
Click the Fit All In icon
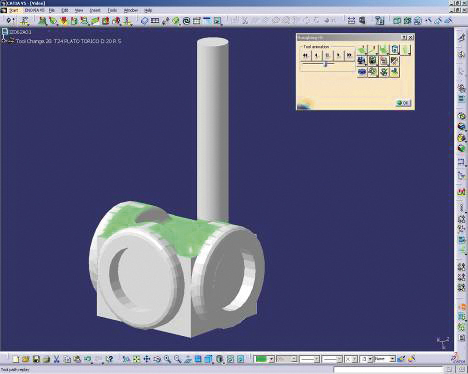136,359
